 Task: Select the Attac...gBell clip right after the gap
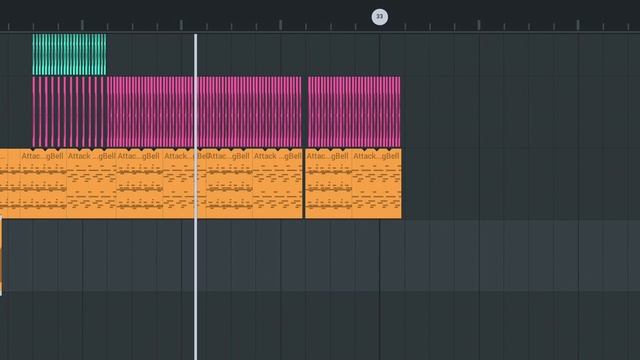329,184
